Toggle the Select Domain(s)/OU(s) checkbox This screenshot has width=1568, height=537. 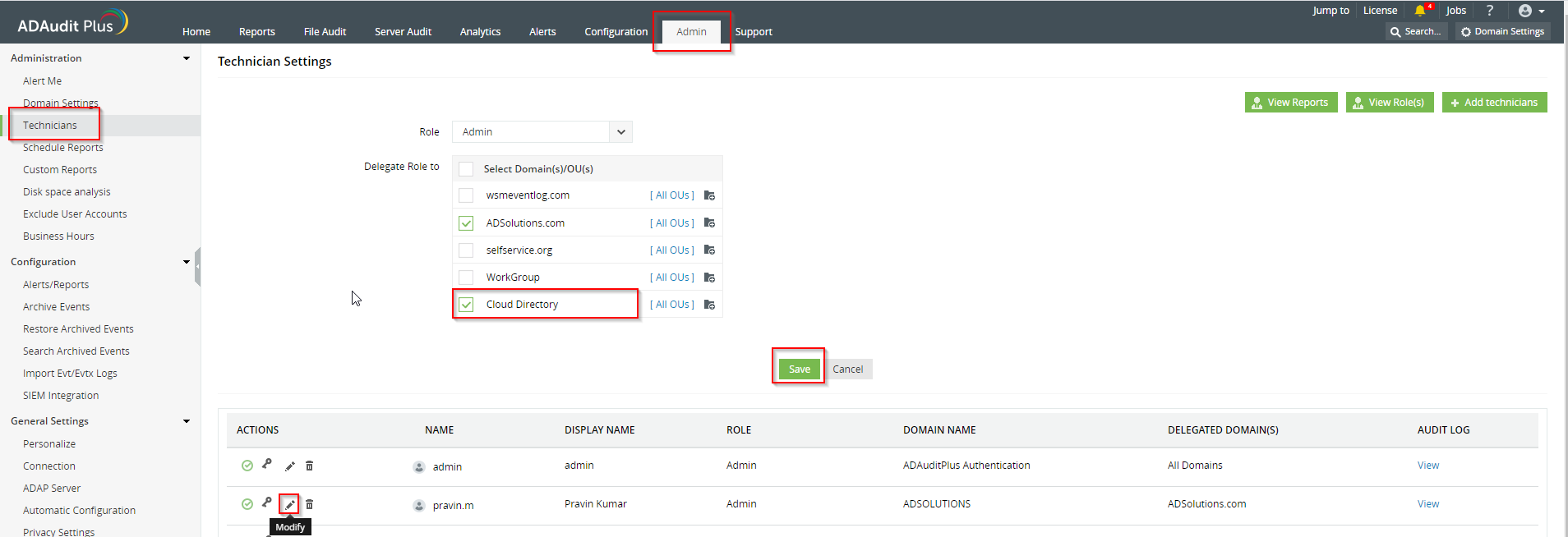pos(466,169)
